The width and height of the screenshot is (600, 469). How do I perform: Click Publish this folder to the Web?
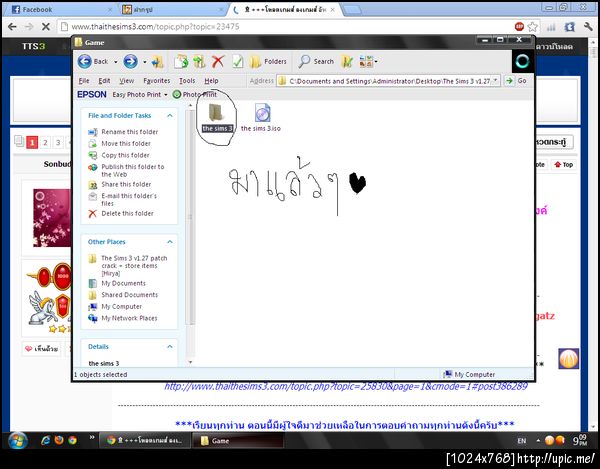[x=132, y=170]
